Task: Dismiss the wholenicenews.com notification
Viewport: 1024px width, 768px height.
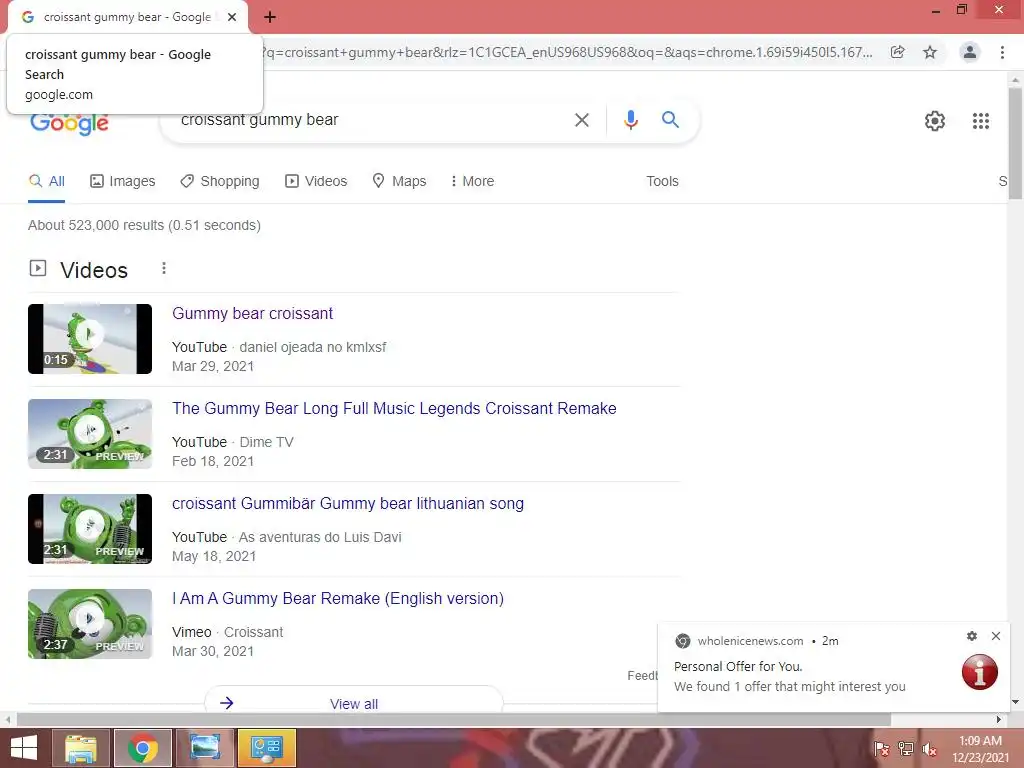Action: pos(995,636)
